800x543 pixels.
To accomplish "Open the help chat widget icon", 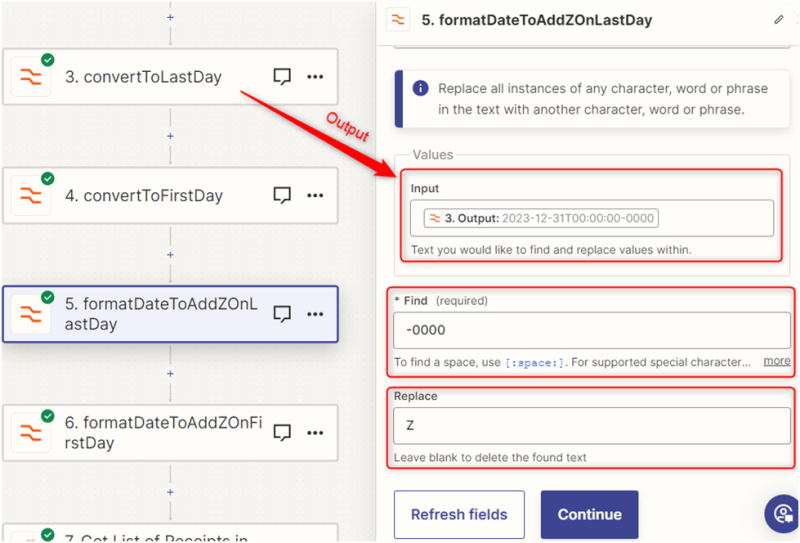I will [x=781, y=513].
